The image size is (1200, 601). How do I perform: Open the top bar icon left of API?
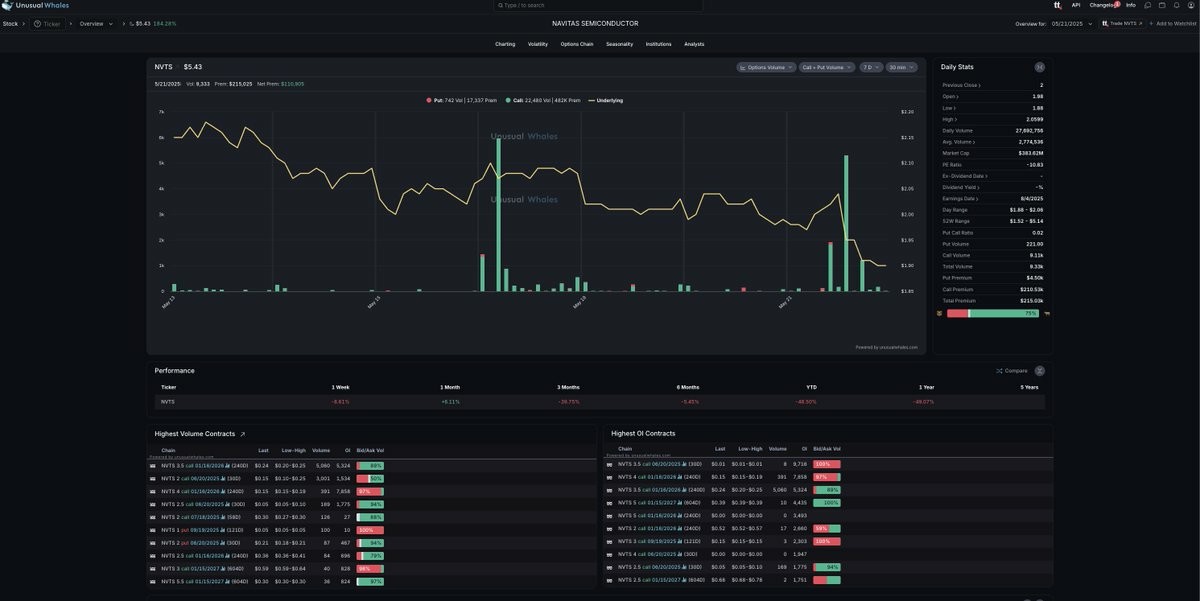(x=1058, y=5)
